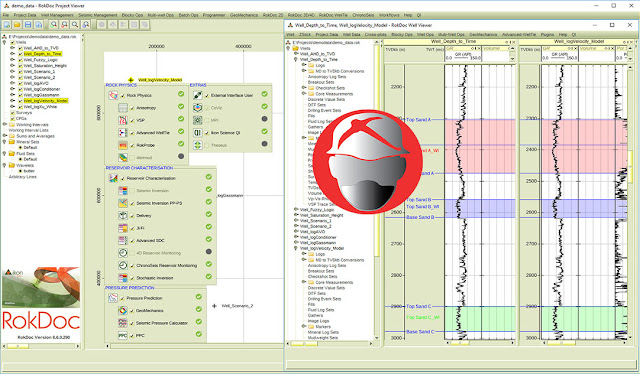Image resolution: width=640 pixels, height=374 pixels.
Task: Open the Plugins menu in Well Viewer
Action: pyautogui.click(x=547, y=35)
